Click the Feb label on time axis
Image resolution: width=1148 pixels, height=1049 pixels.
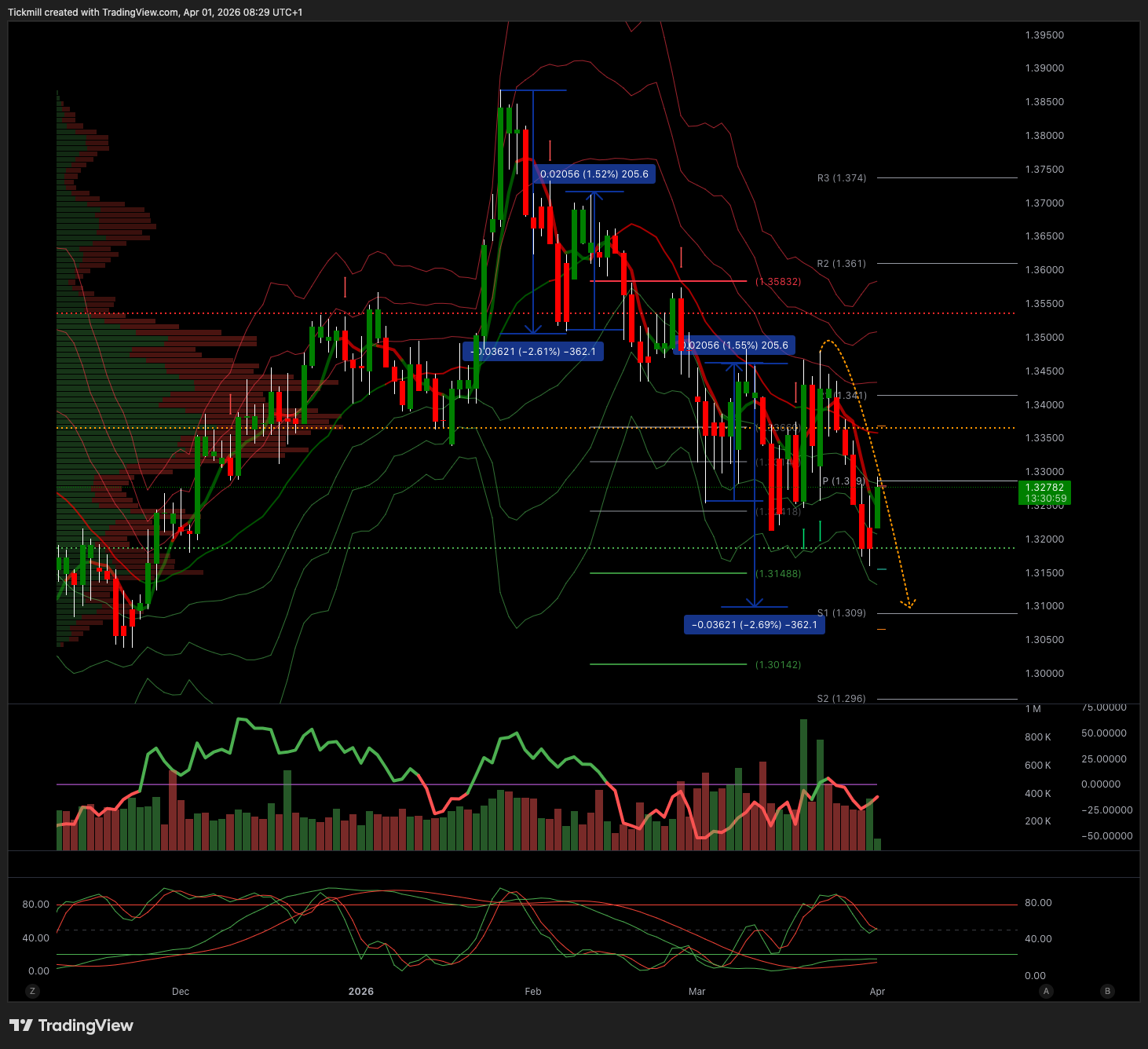point(533,992)
